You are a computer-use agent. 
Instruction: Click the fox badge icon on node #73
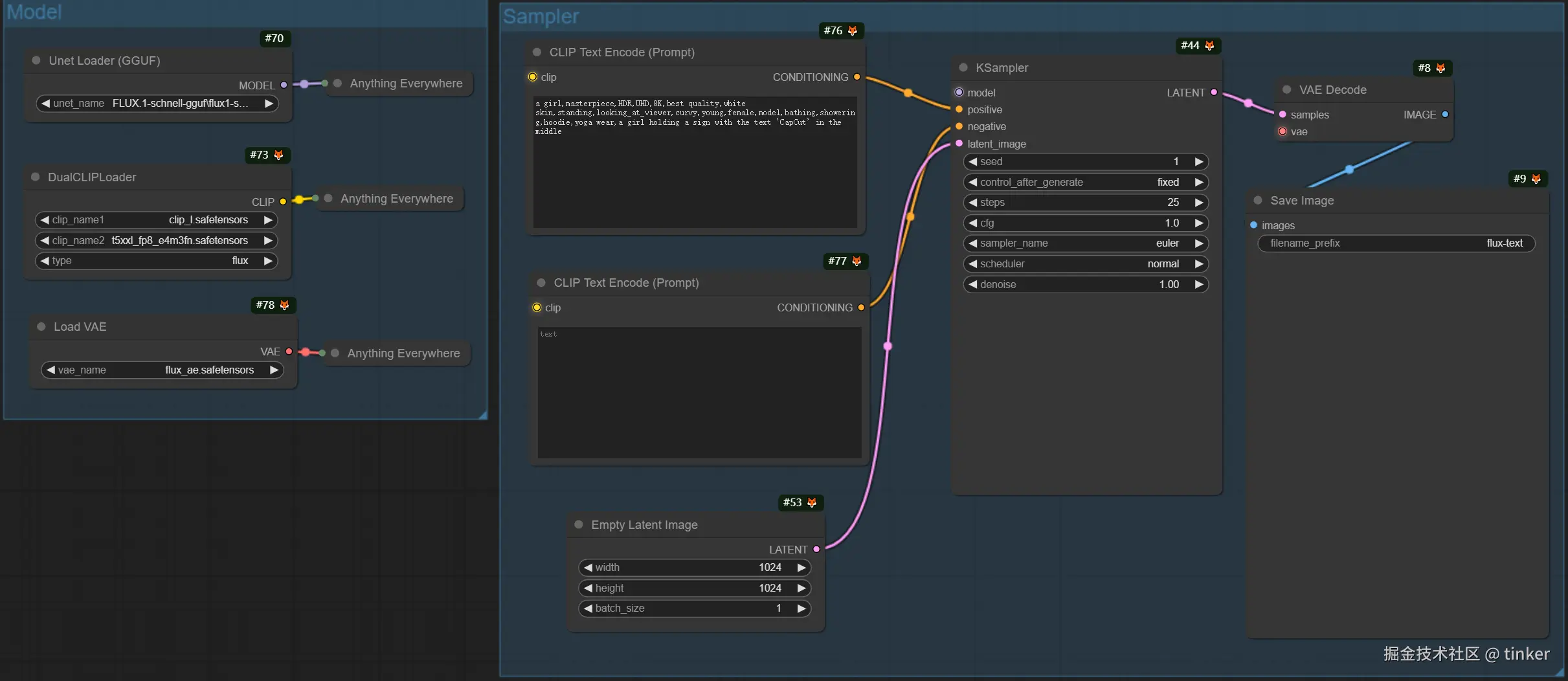pyautogui.click(x=278, y=155)
